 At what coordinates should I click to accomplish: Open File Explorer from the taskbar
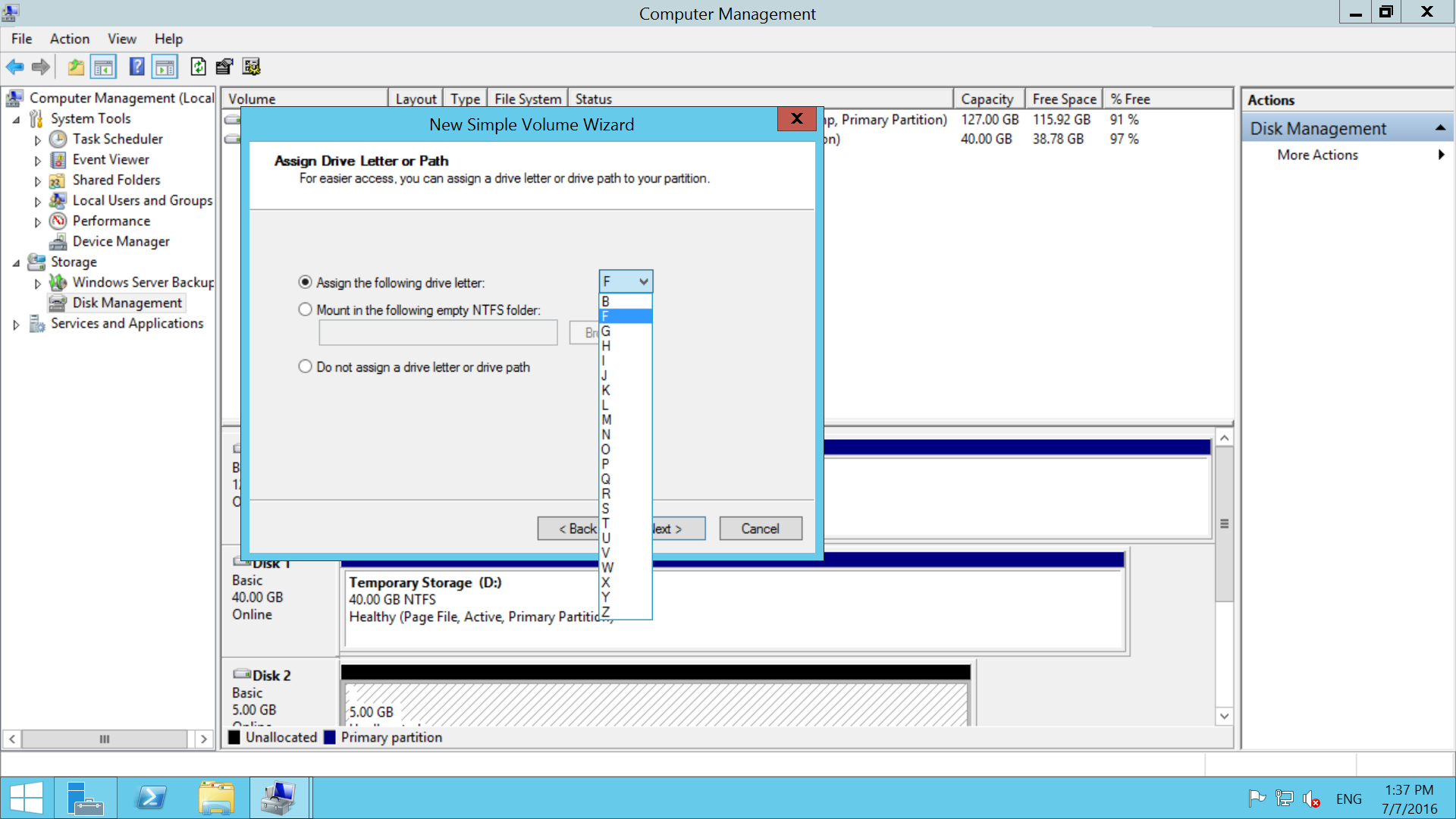click(217, 798)
